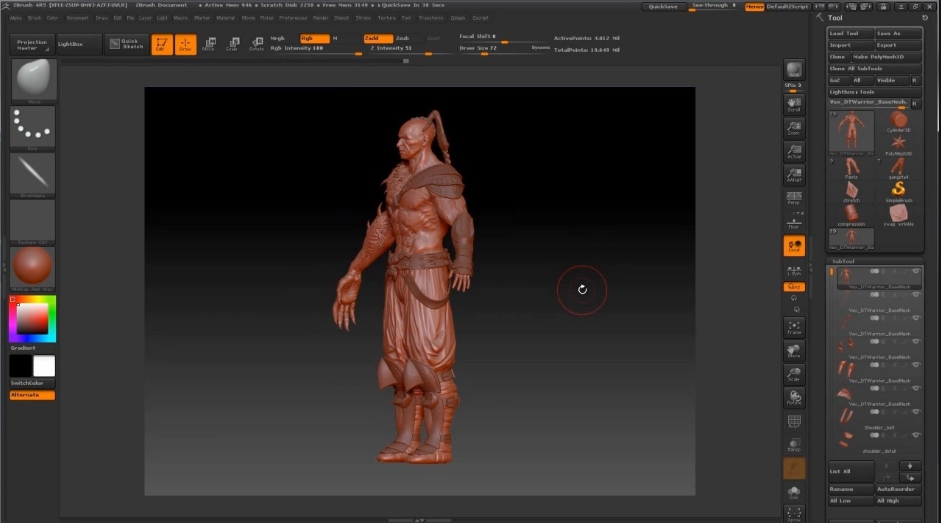Select the Pantz tool thumbnail
The image size is (941, 523).
(852, 168)
